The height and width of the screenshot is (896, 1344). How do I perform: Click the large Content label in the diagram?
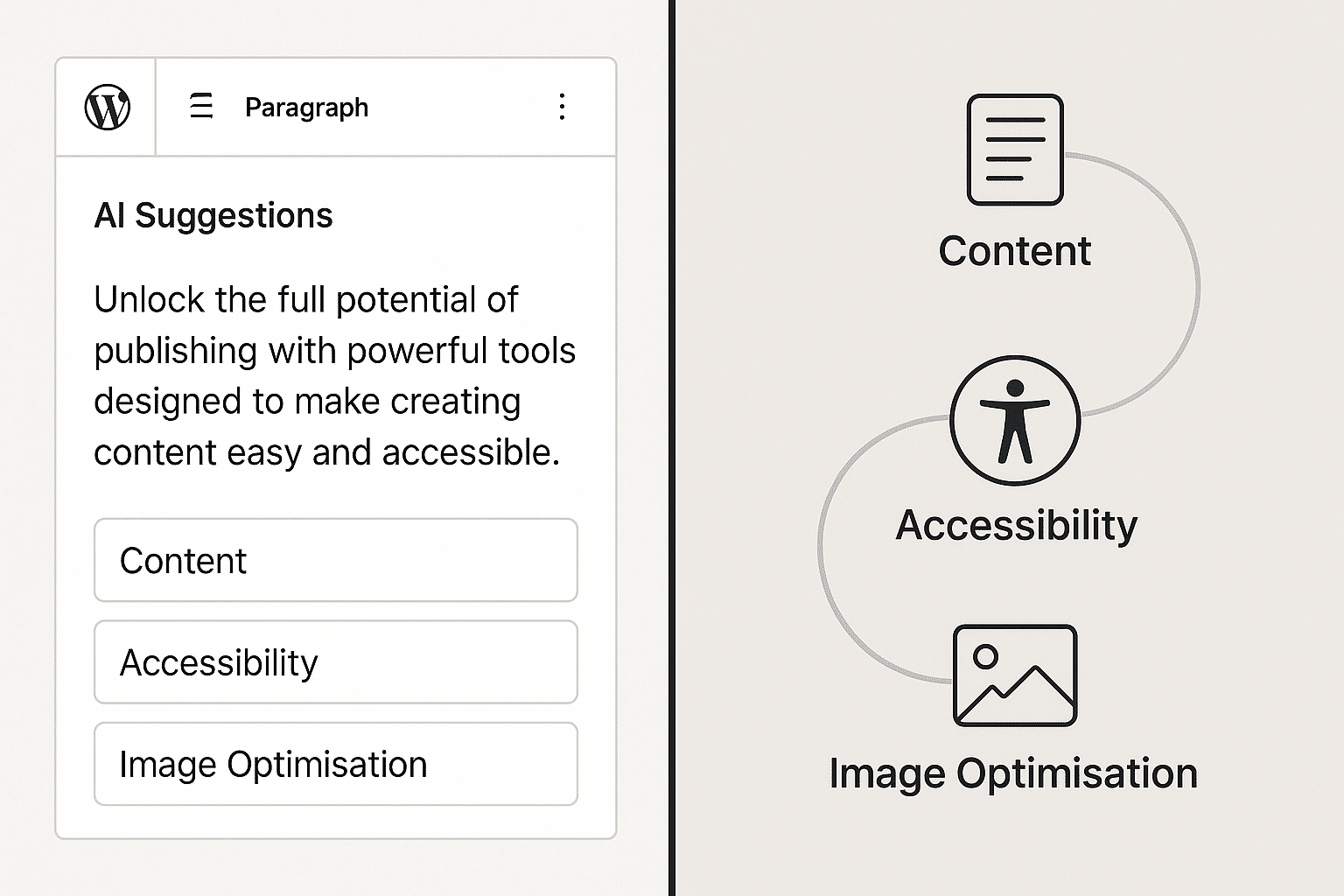(1015, 251)
